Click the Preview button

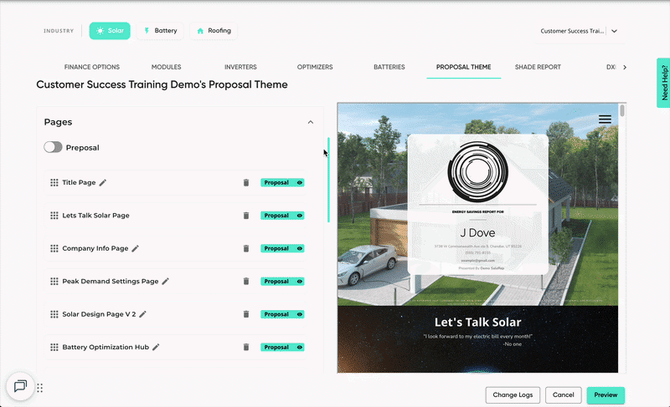(605, 395)
